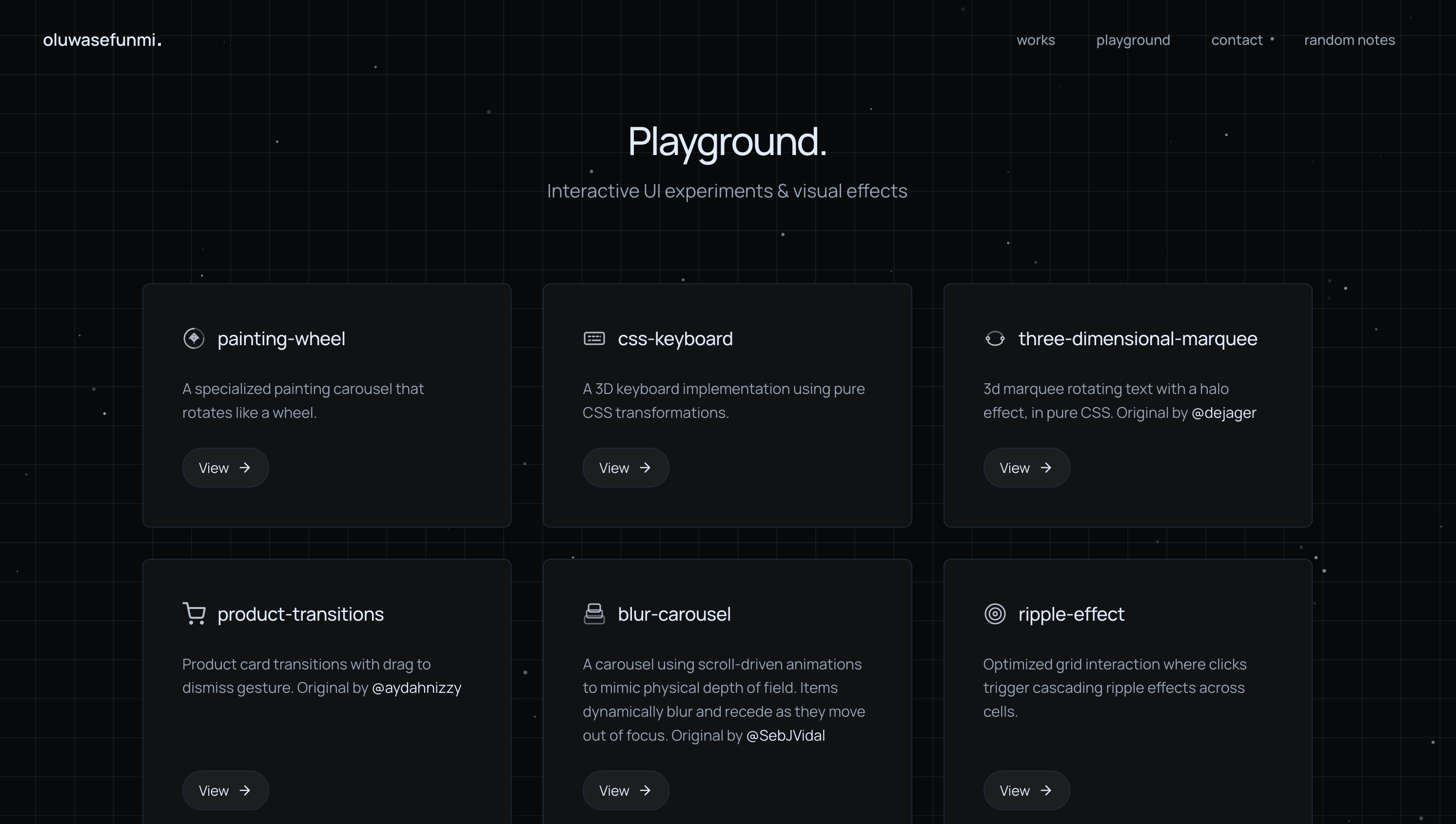Viewport: 1456px width, 824px height.
Task: Open the contact nav item
Action: pos(1237,40)
